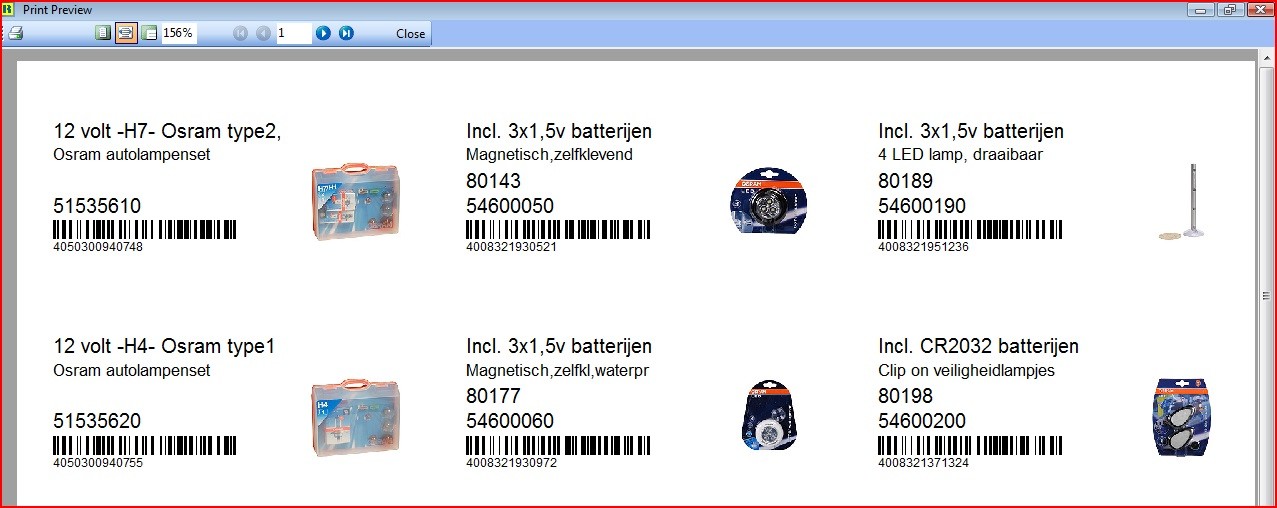
Task: Click product code 80198
Action: pos(905,396)
